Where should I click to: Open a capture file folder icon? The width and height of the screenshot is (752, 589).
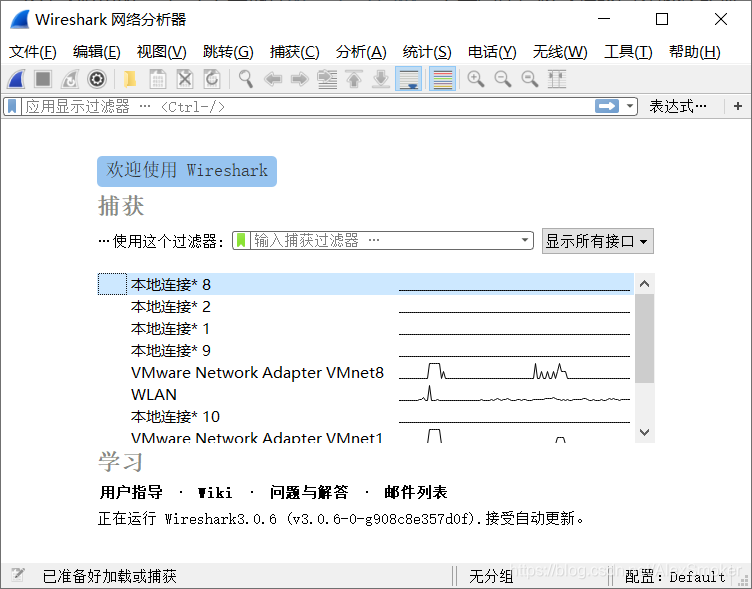click(x=130, y=79)
